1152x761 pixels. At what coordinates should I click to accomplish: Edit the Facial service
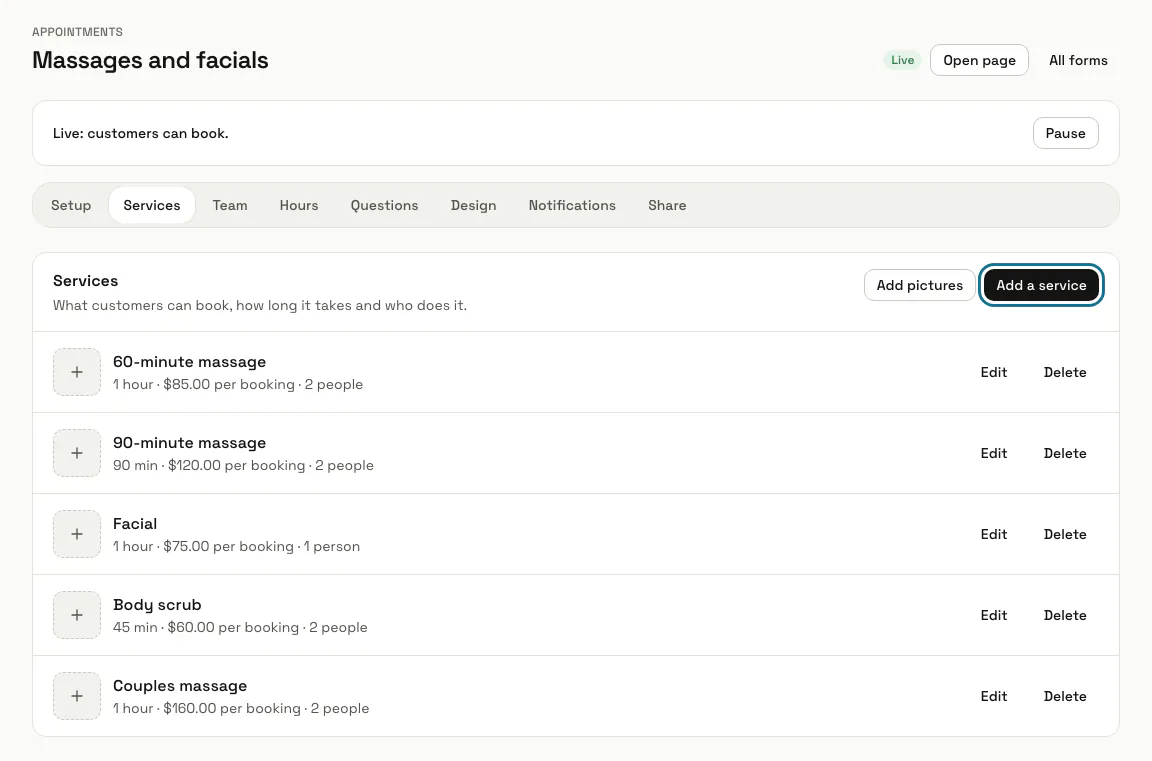coord(993,534)
